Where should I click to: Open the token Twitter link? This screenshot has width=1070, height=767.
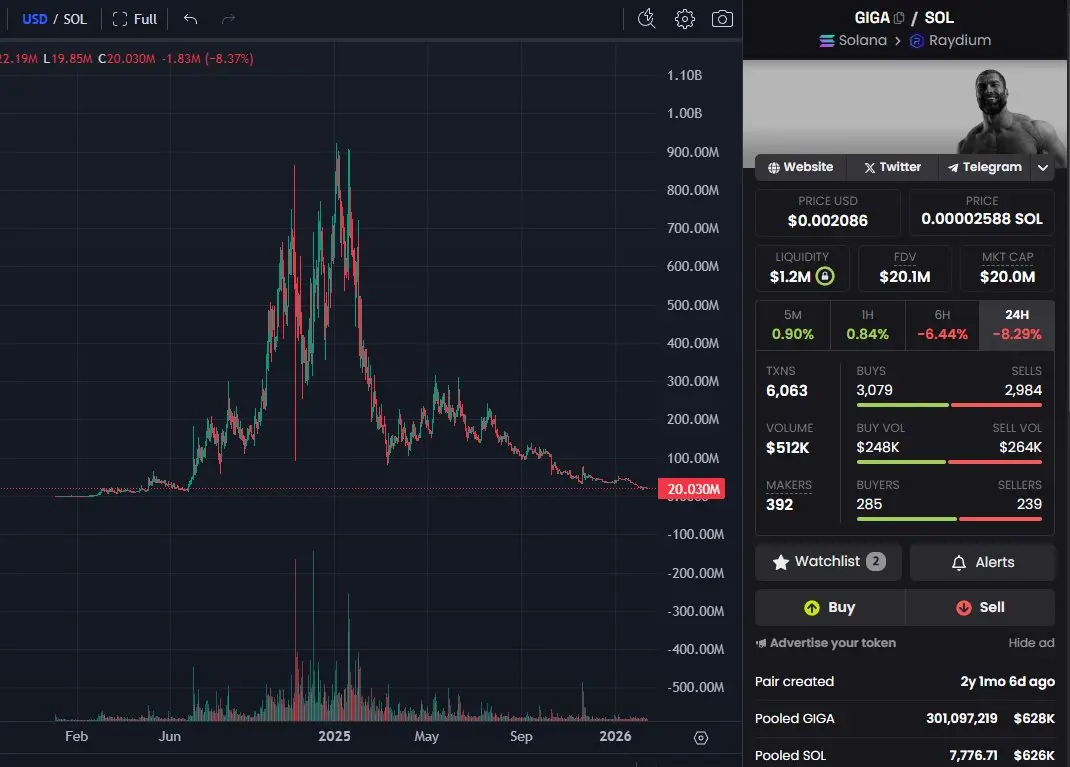click(893, 167)
